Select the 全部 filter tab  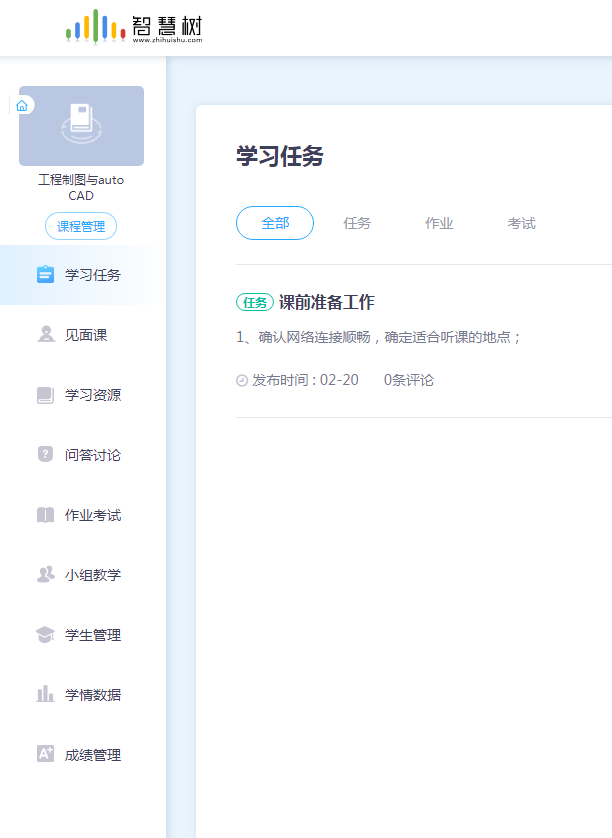click(275, 223)
